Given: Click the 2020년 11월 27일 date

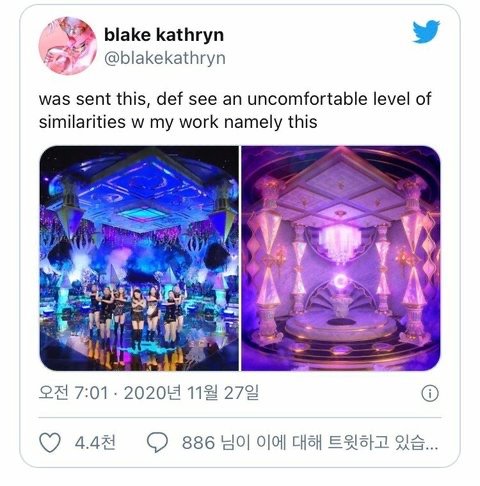Looking at the screenshot, I should [191, 393].
